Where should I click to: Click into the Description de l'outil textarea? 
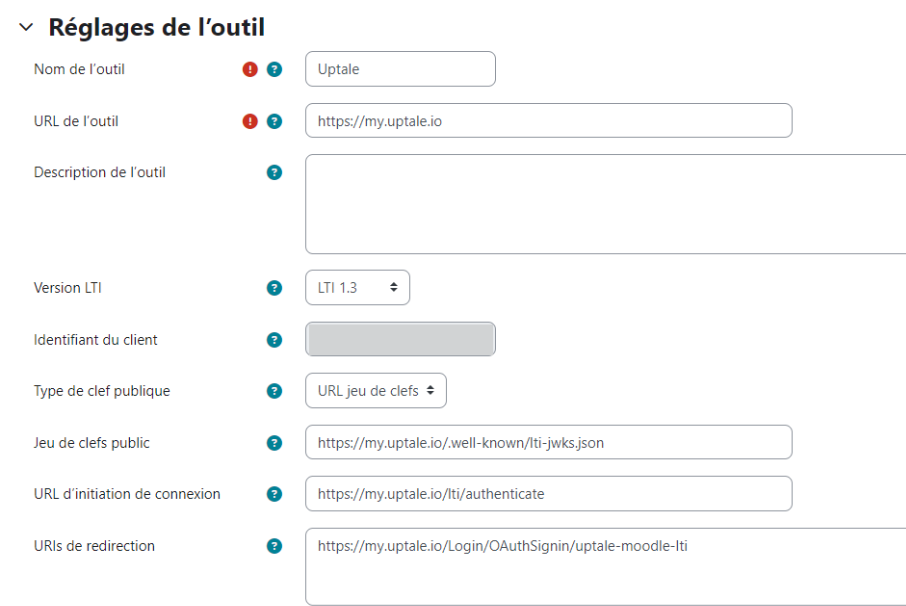(x=606, y=204)
